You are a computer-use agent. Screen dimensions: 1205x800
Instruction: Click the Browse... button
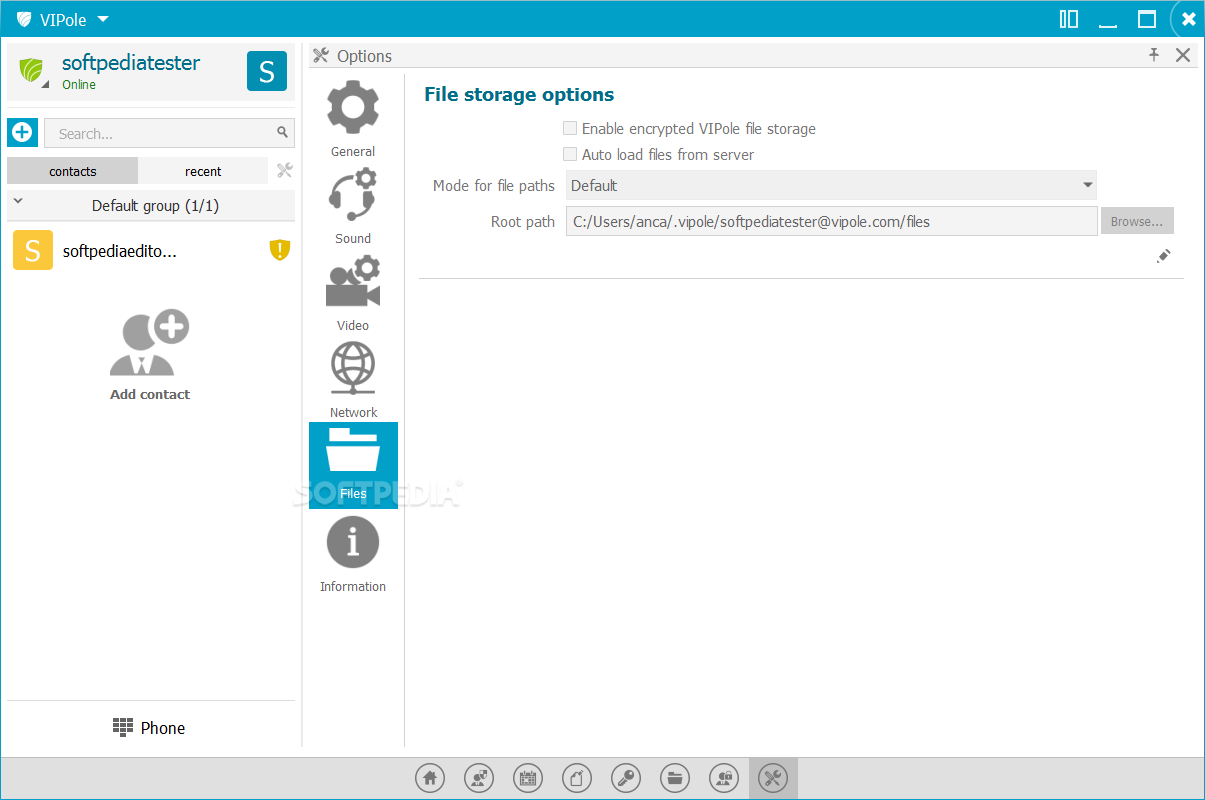click(x=1137, y=221)
